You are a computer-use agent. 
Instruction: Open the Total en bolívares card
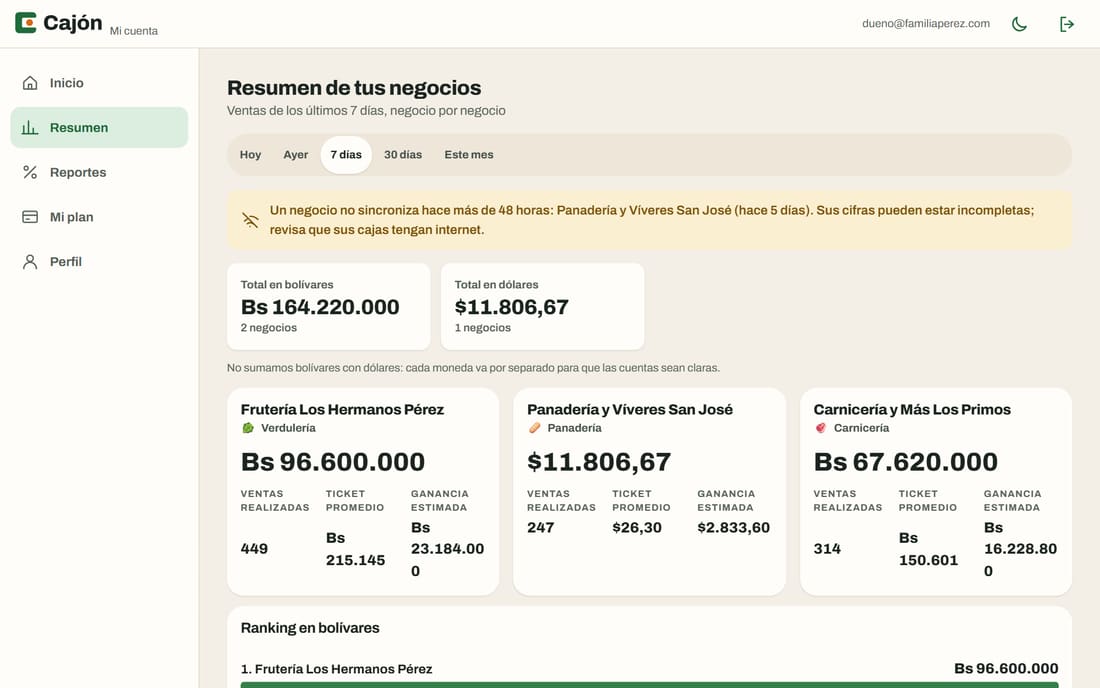pos(328,306)
